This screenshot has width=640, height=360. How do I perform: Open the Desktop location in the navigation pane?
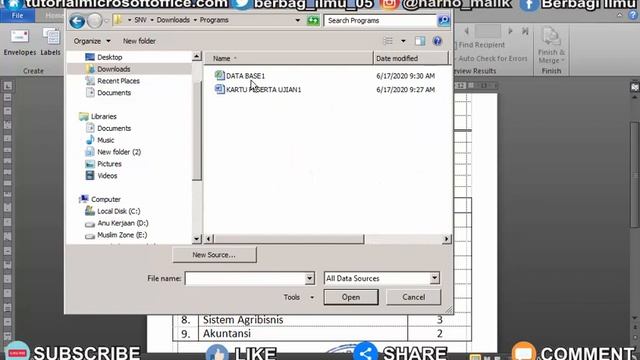[x=104, y=57]
